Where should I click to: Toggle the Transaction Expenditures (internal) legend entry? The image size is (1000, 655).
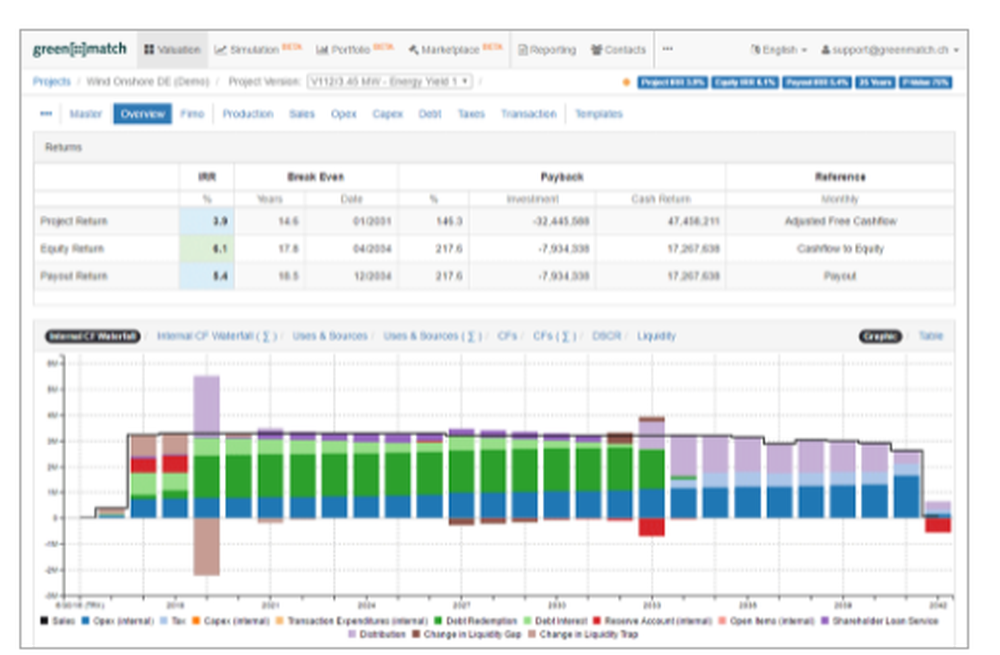click(351, 621)
